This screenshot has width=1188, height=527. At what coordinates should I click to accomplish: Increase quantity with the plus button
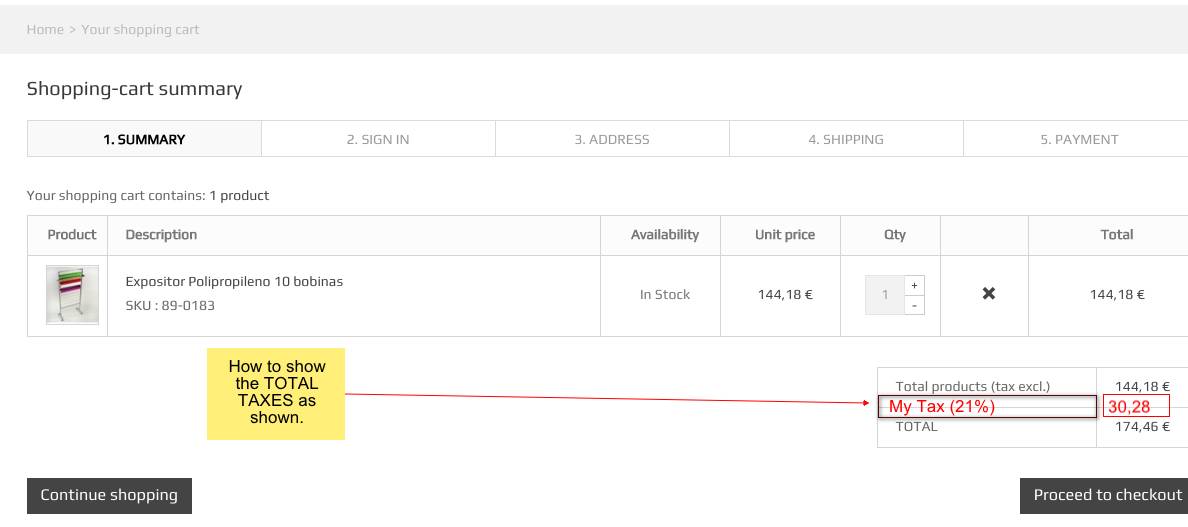pos(914,285)
